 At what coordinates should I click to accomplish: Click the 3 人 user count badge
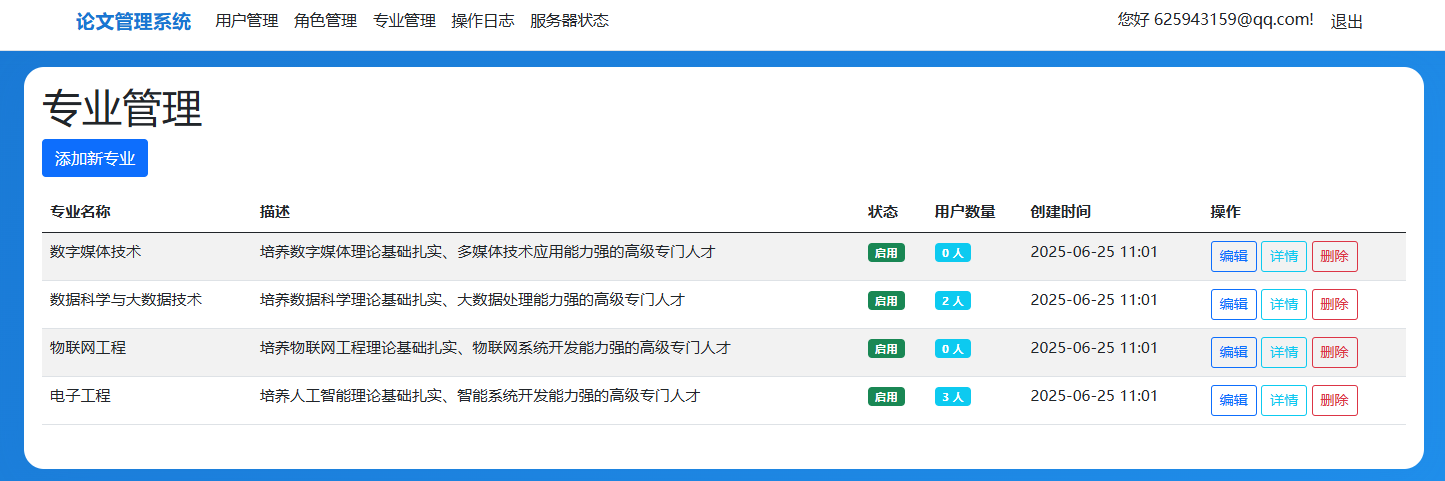(x=953, y=397)
